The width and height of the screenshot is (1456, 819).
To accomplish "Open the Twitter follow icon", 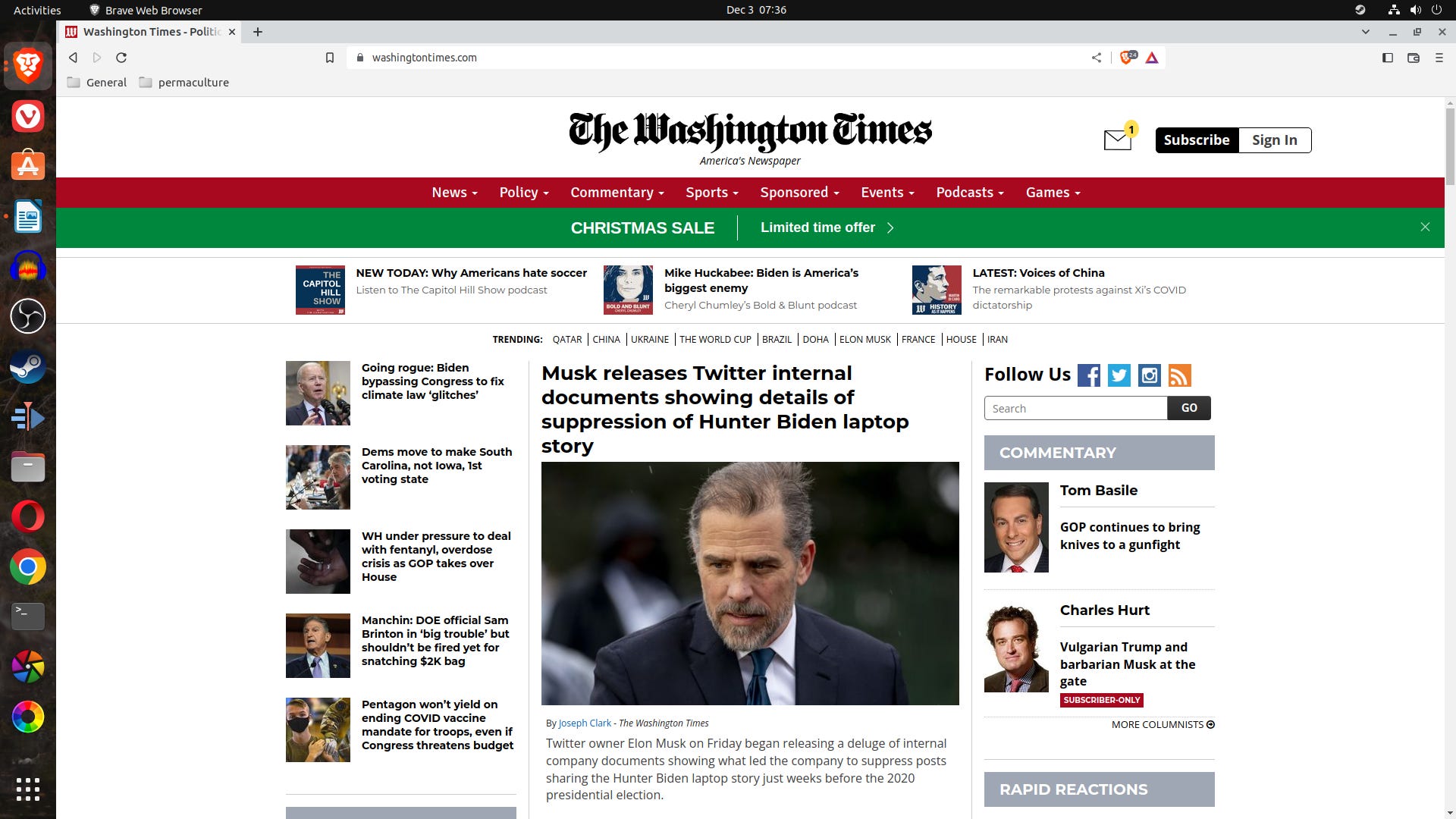I will coord(1119,375).
